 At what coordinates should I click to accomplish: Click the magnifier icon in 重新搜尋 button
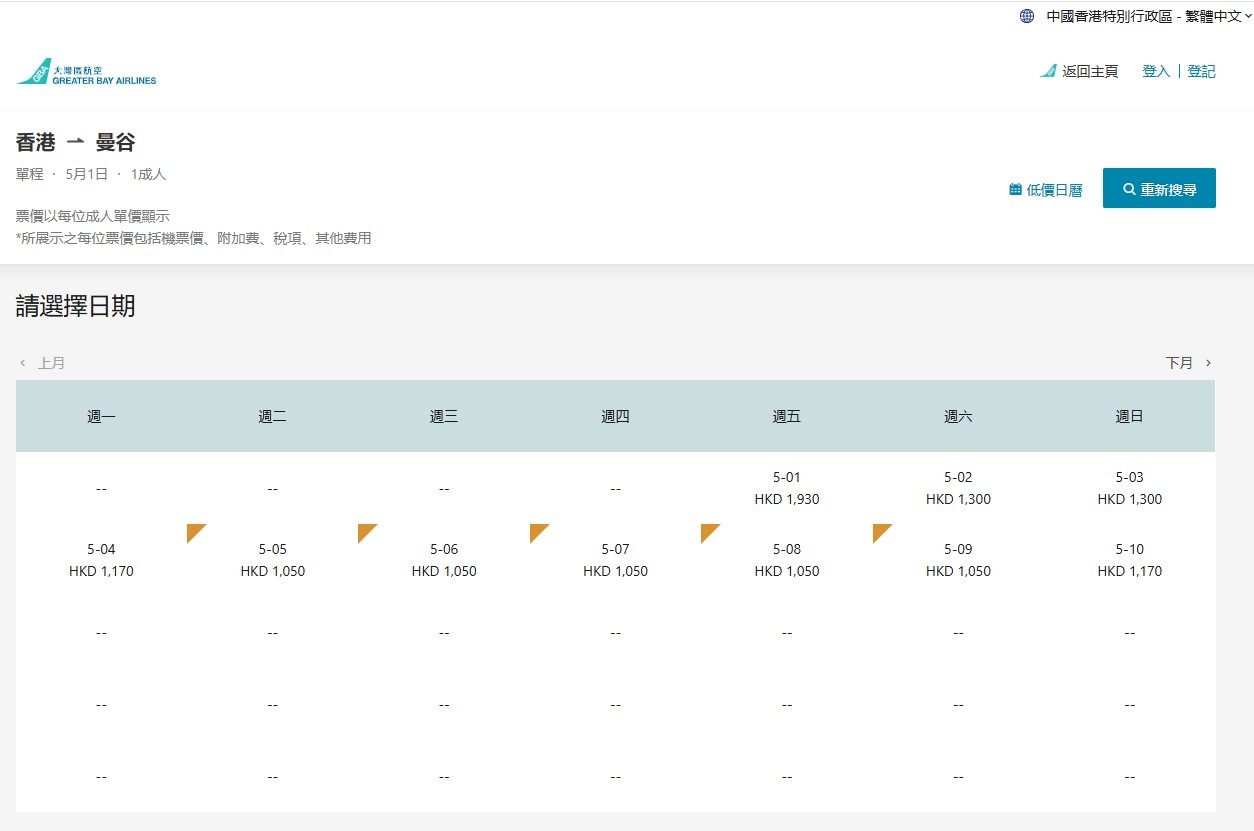[x=1129, y=189]
